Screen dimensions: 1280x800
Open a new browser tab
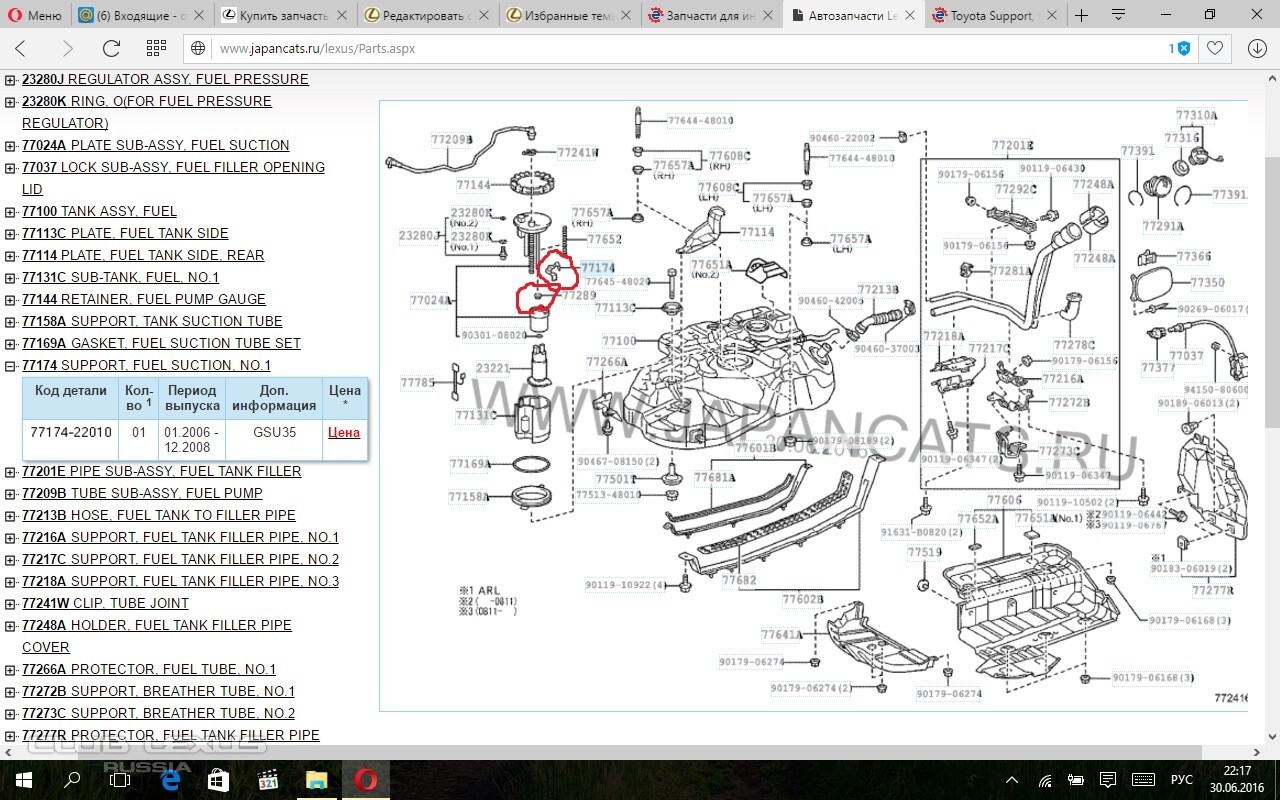tap(1082, 16)
